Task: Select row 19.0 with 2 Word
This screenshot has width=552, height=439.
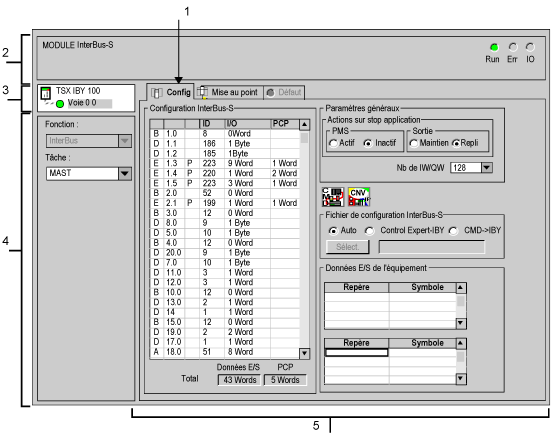Action: point(225,332)
